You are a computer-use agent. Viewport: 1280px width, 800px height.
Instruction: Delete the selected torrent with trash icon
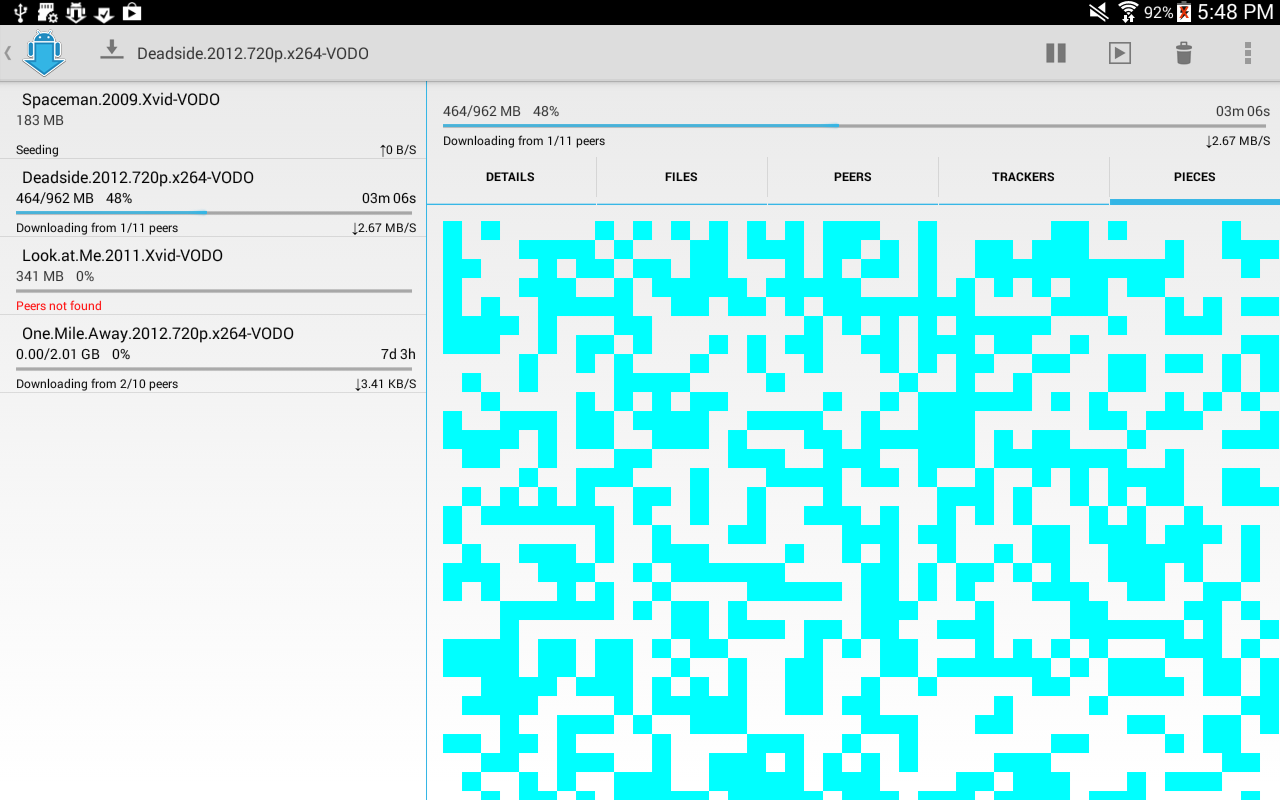pyautogui.click(x=1183, y=53)
